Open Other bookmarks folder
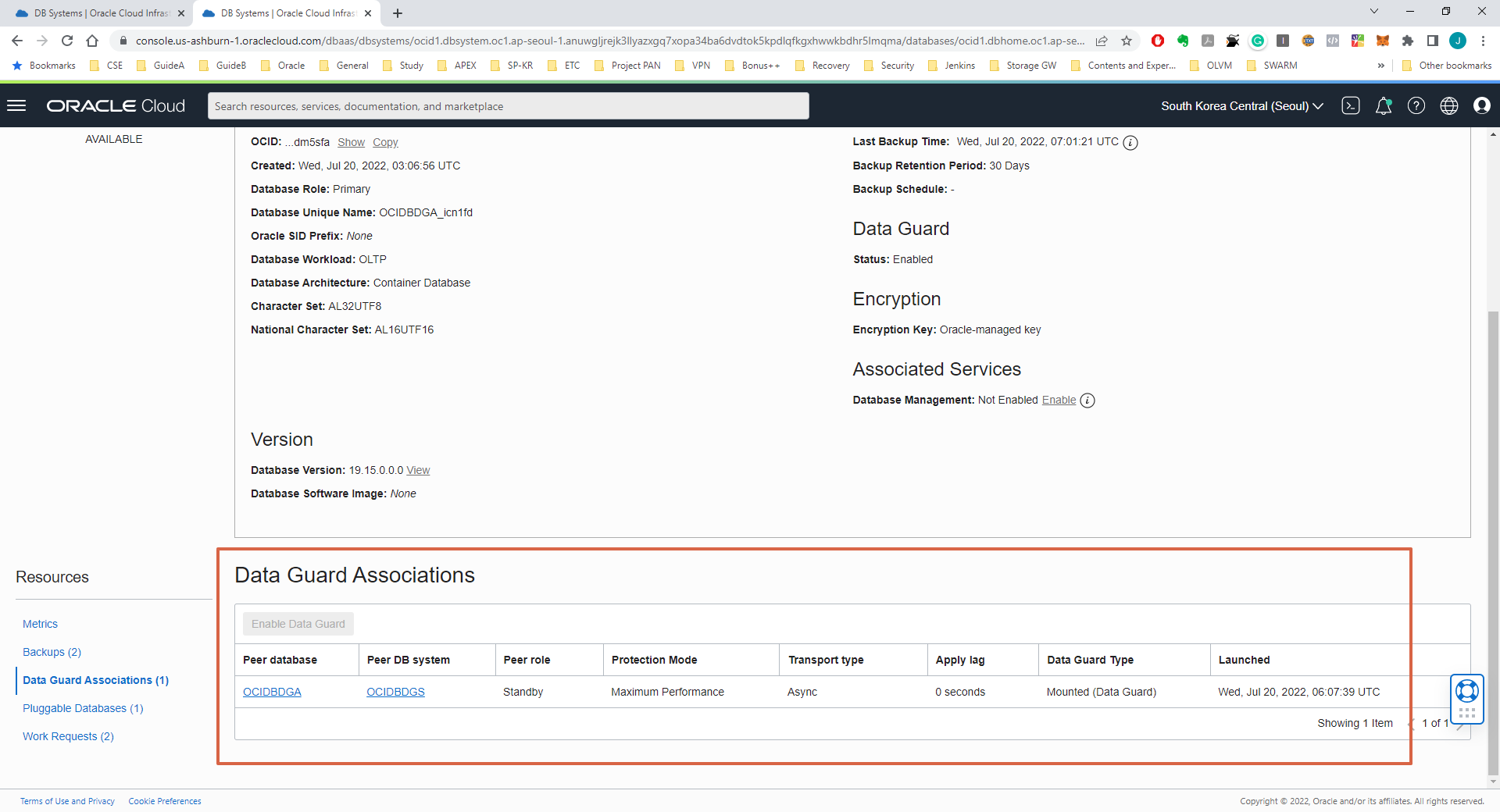Viewport: 1500px width, 812px height. 1446,66
